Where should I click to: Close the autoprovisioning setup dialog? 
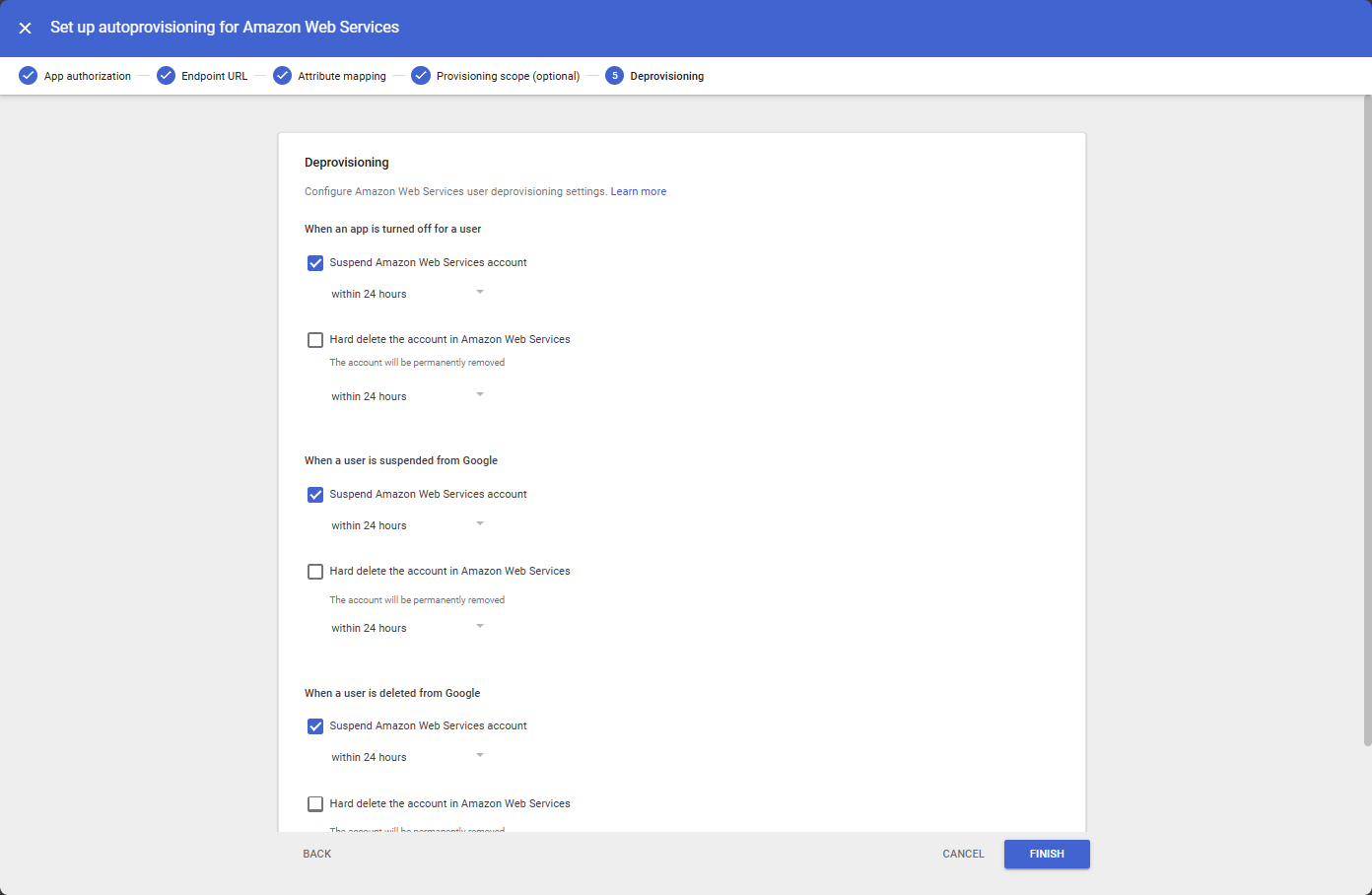click(x=26, y=28)
